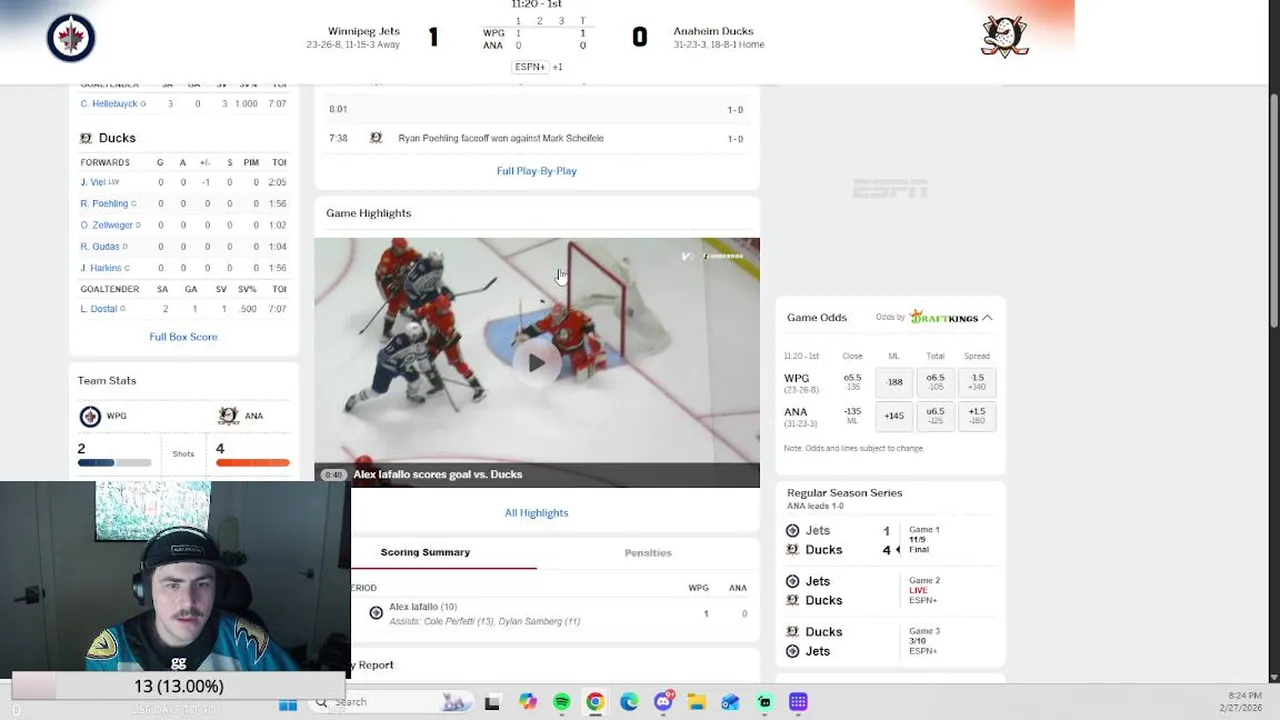The height and width of the screenshot is (720, 1280).
Task: Open the Full Play-By-Play link
Action: pos(537,171)
